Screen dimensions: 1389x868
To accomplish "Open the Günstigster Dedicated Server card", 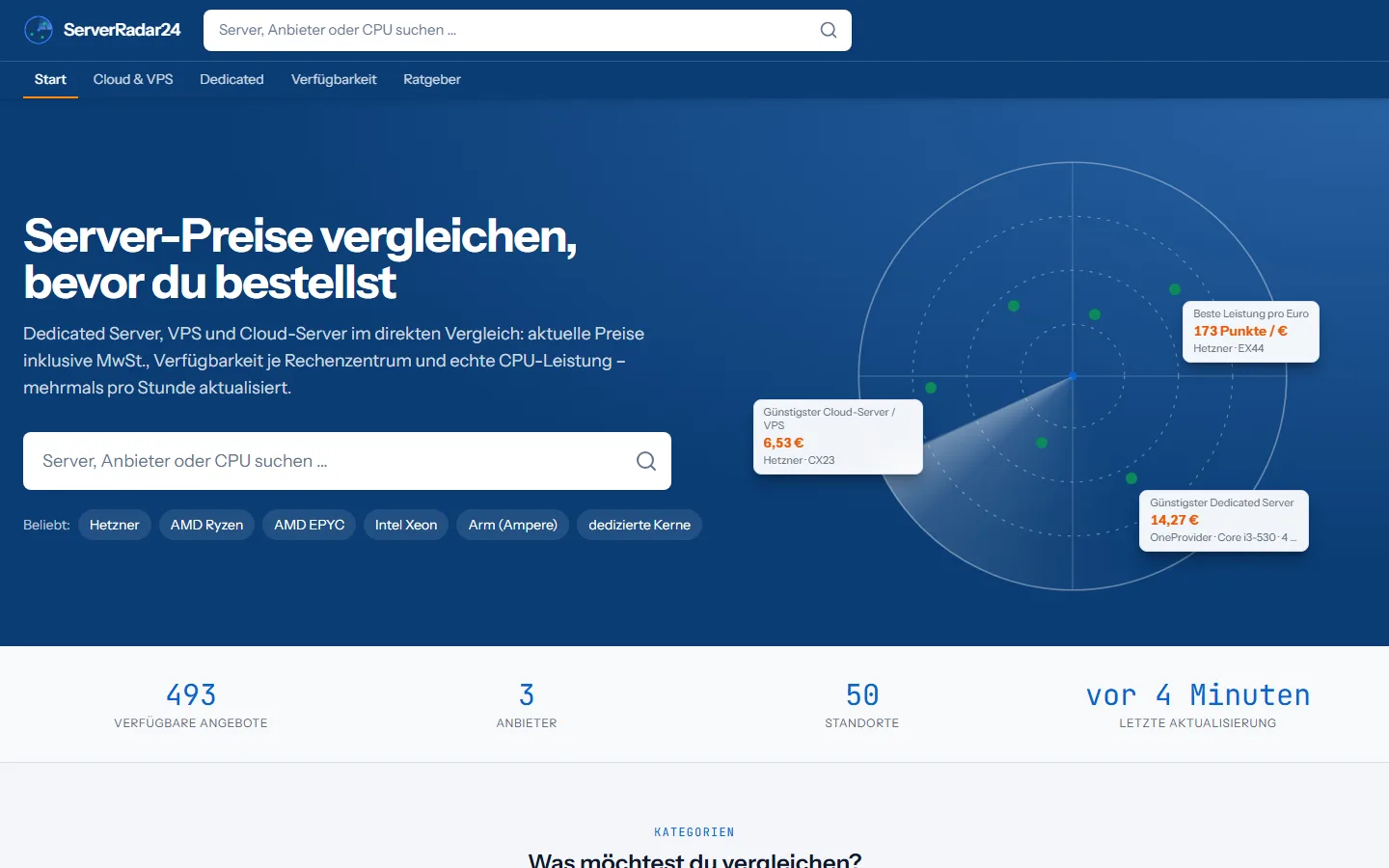I will point(1224,521).
